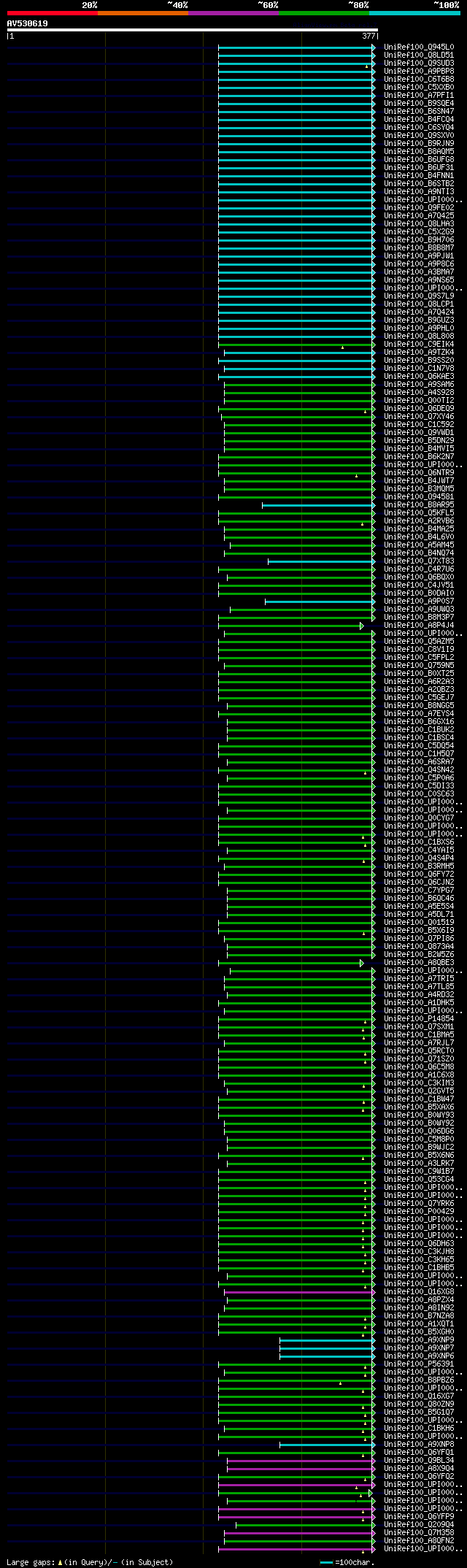Select UniRef100_Q7XT83 label

[419, 561]
